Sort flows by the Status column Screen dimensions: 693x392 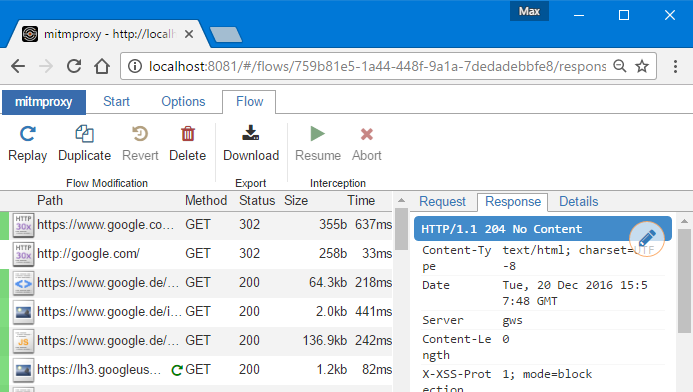pyautogui.click(x=257, y=201)
